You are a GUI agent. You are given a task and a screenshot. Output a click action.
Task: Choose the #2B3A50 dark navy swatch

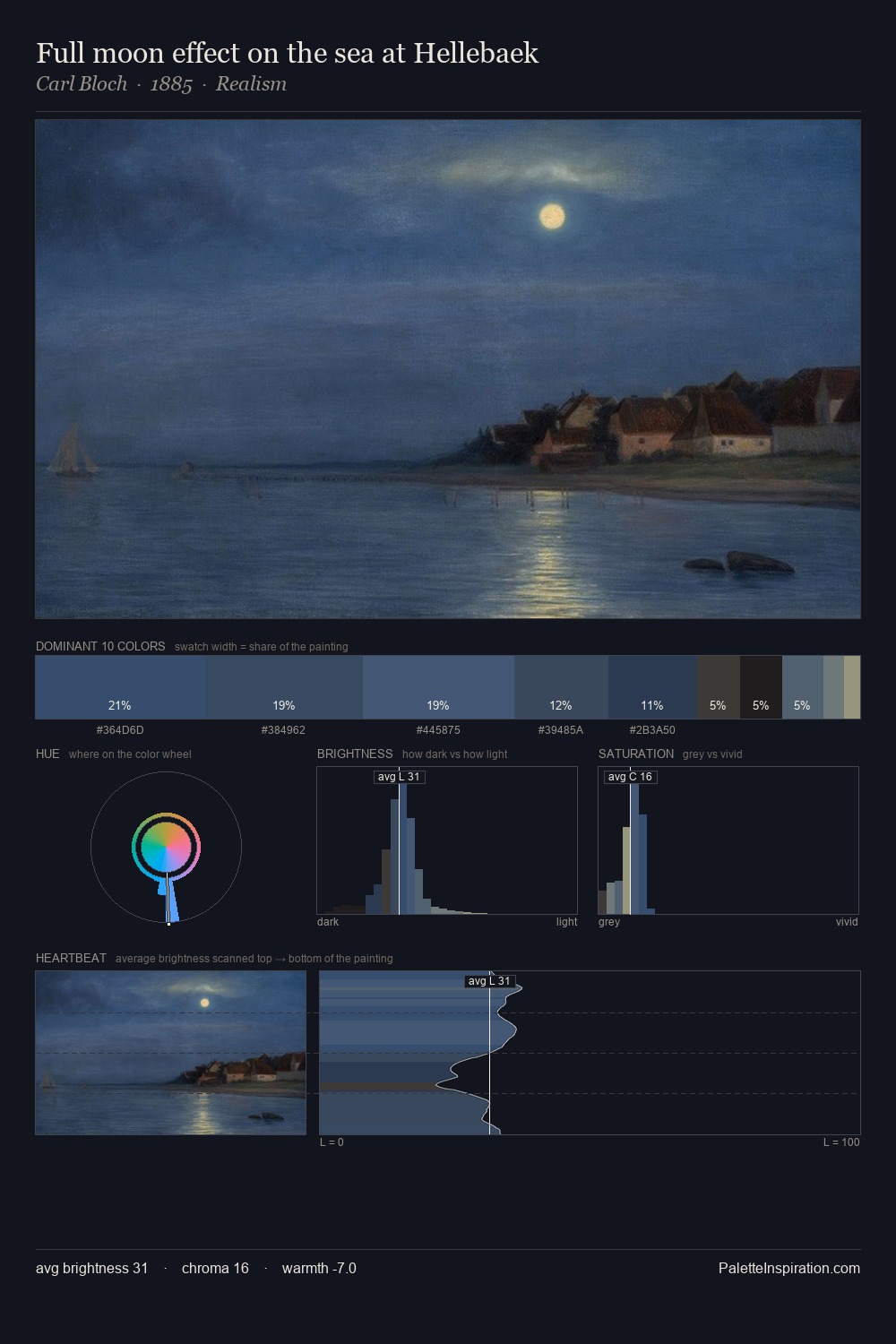pyautogui.click(x=652, y=687)
